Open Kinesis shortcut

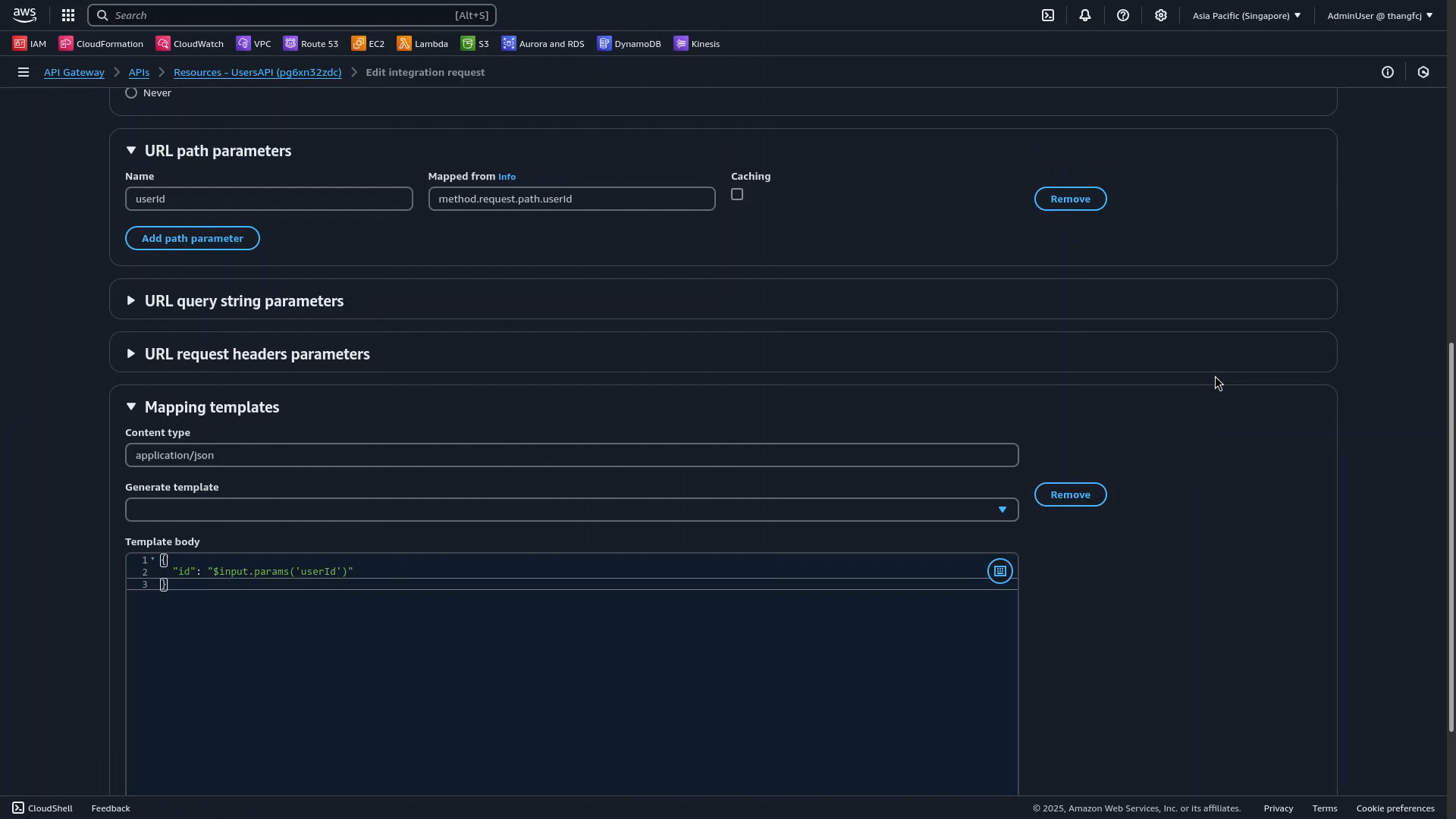(x=697, y=43)
